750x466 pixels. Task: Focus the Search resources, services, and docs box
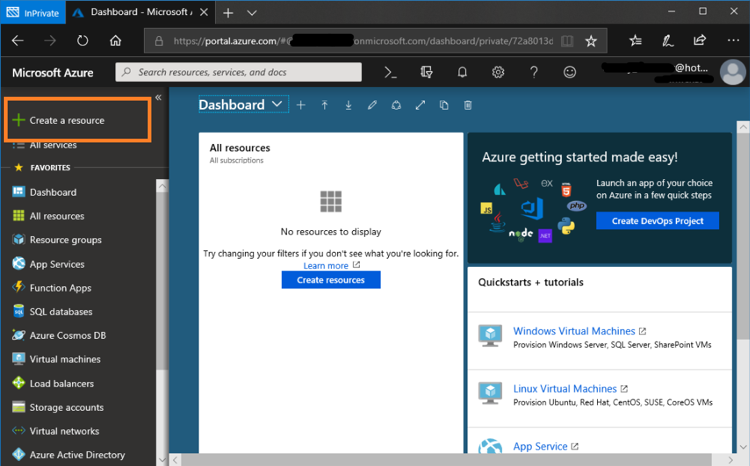(238, 72)
